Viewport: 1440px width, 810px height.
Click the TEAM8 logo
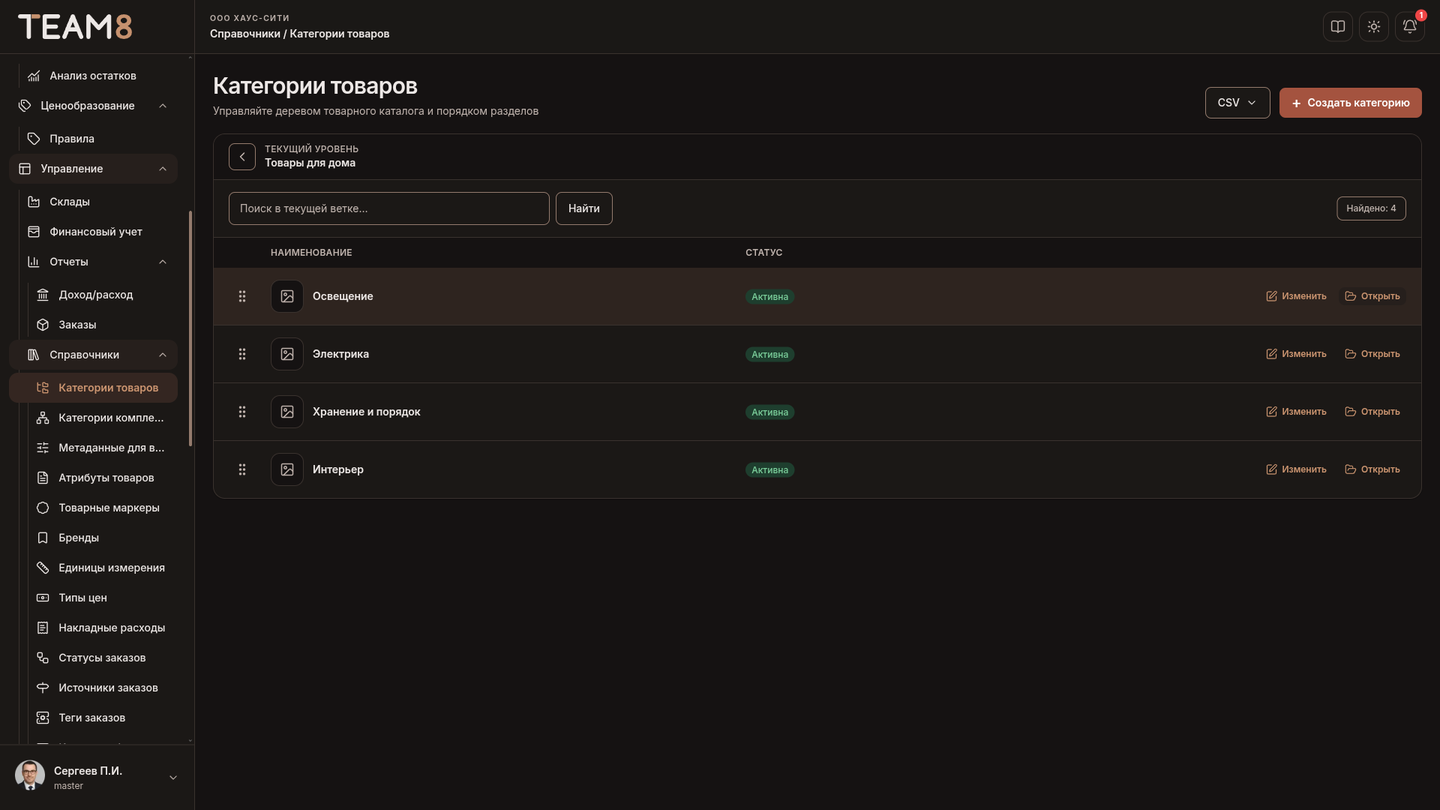click(75, 27)
